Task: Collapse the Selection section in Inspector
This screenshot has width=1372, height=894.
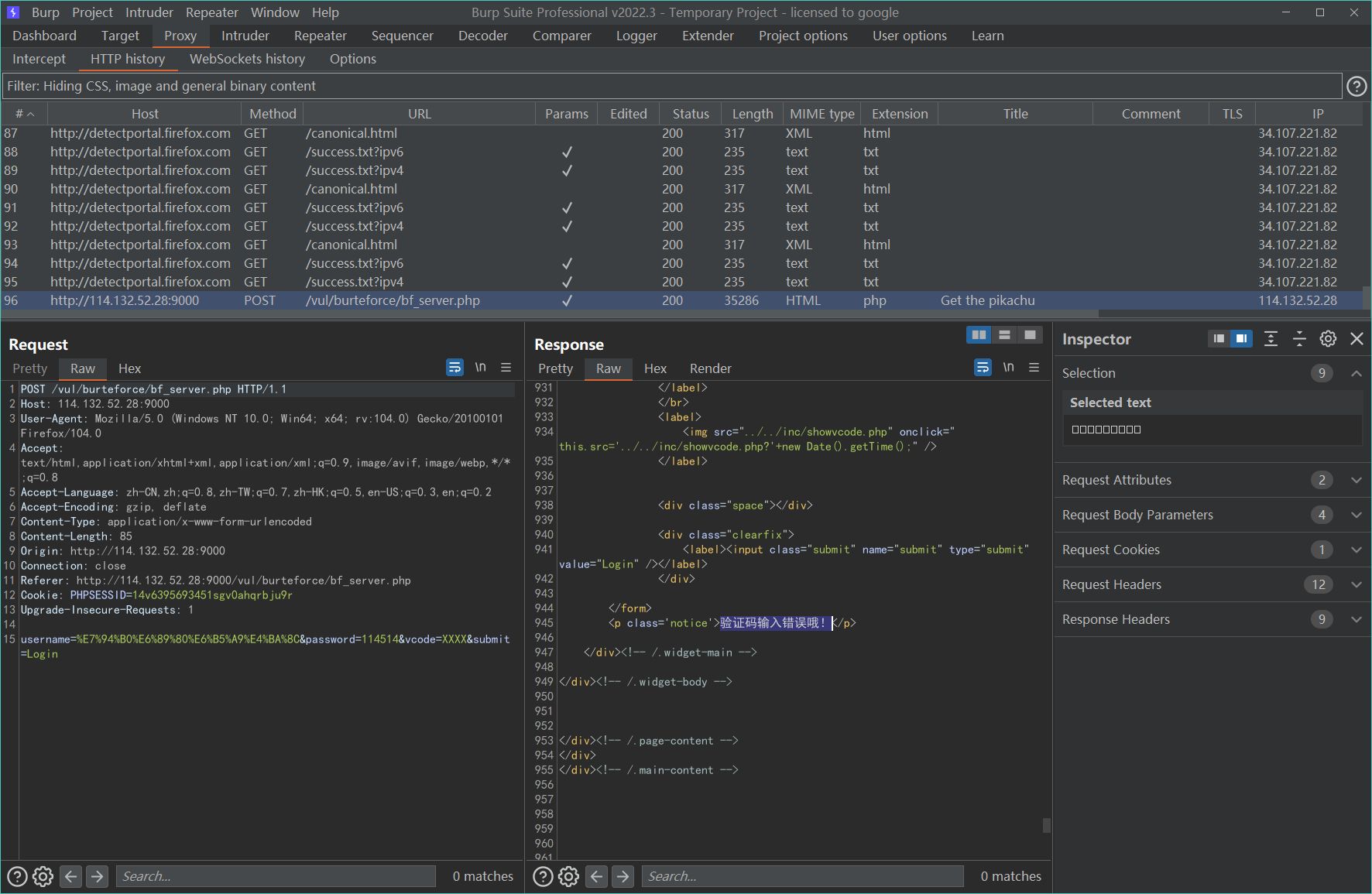Action: tap(1357, 373)
